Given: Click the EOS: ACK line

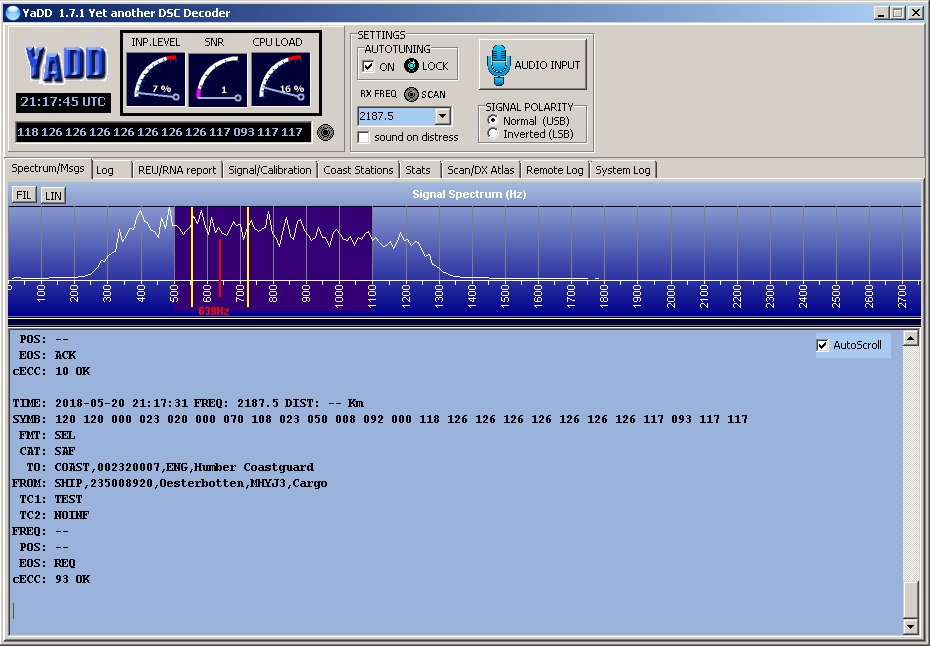Looking at the screenshot, I should pyautogui.click(x=47, y=355).
